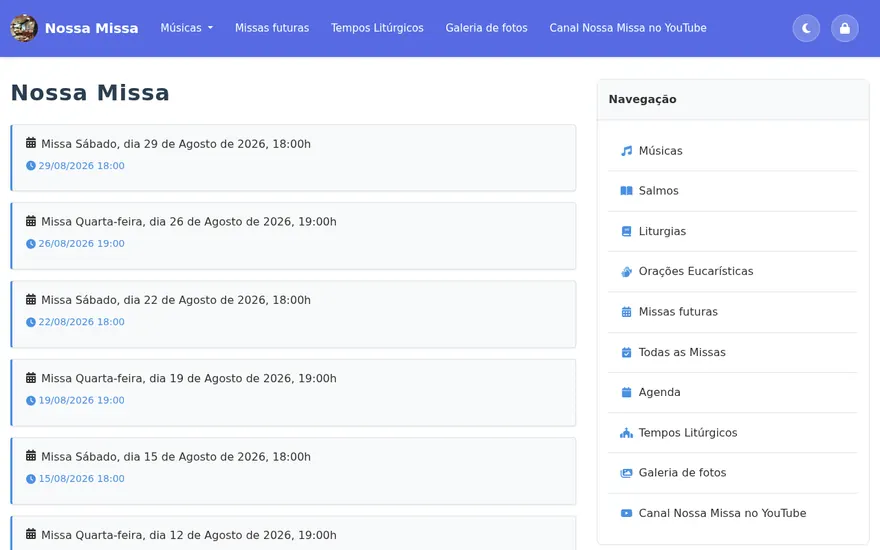
Task: Expand the Músicas dropdown in navbar
Action: pos(186,28)
